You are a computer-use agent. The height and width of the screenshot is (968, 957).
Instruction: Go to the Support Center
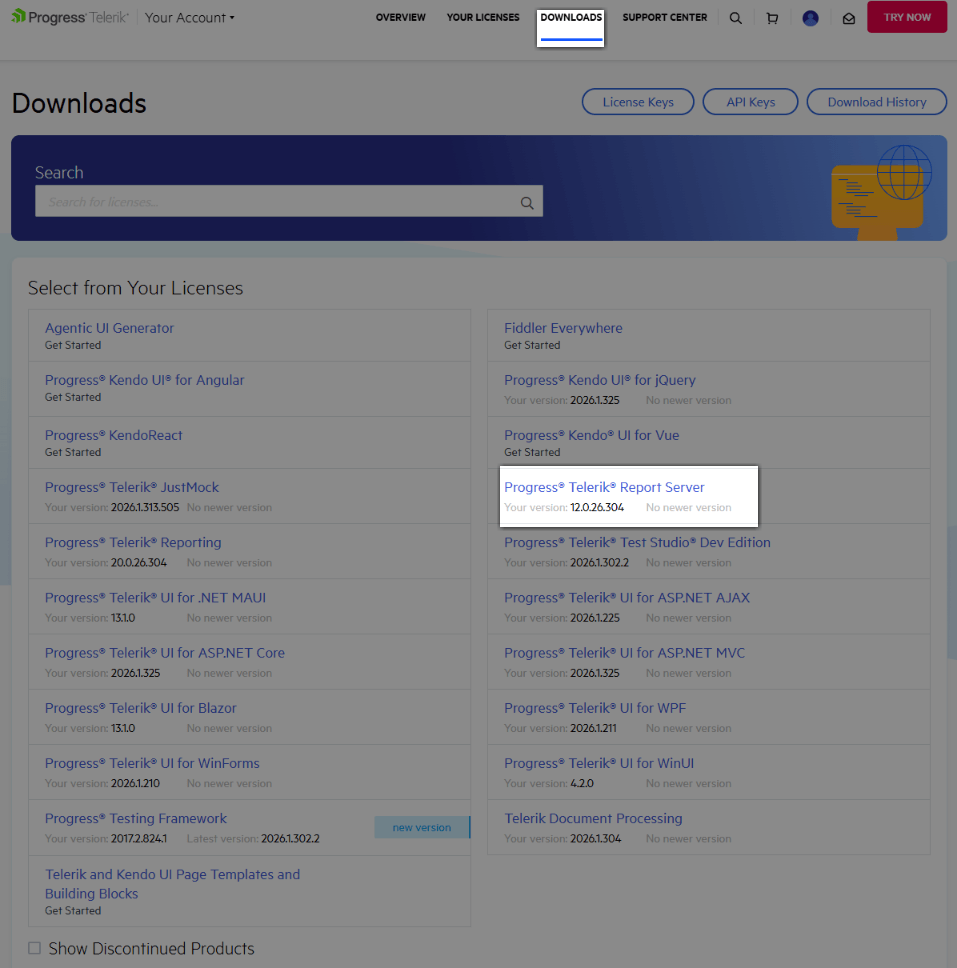coord(664,17)
